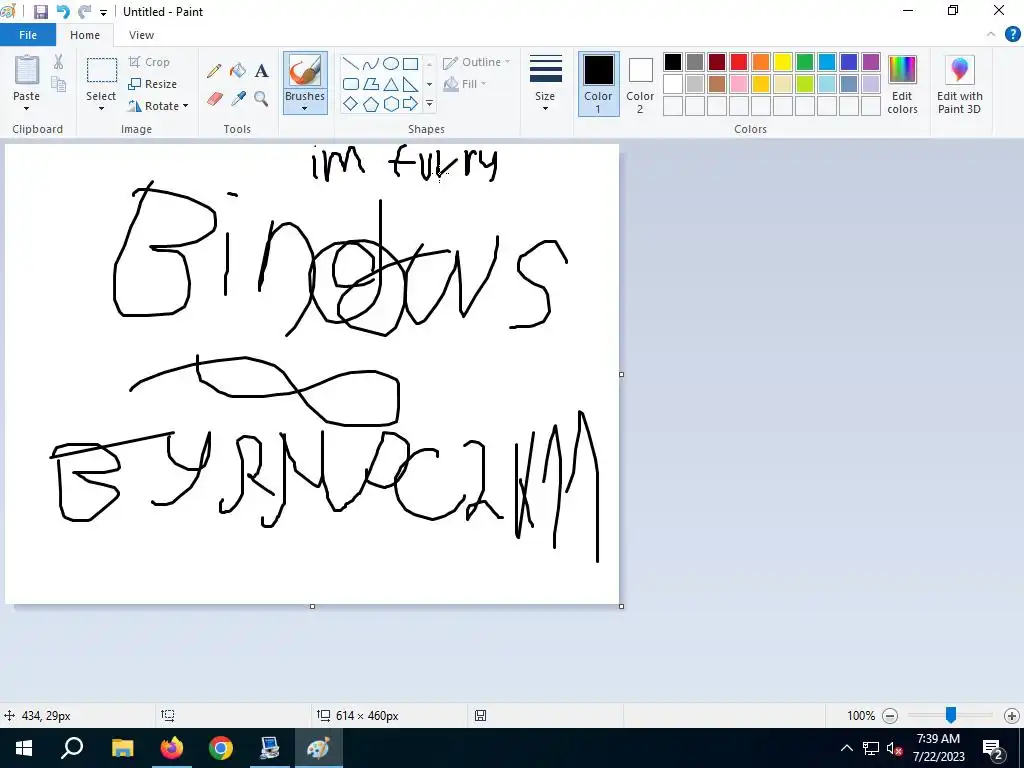The width and height of the screenshot is (1024, 768).
Task: Click the Undo arrow in title bar
Action: (63, 12)
